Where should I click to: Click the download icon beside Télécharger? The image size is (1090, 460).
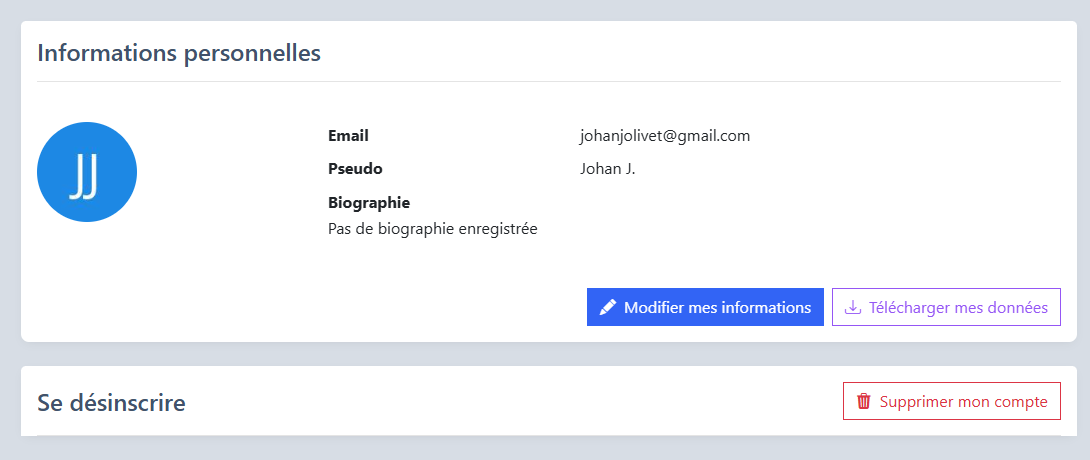[852, 307]
